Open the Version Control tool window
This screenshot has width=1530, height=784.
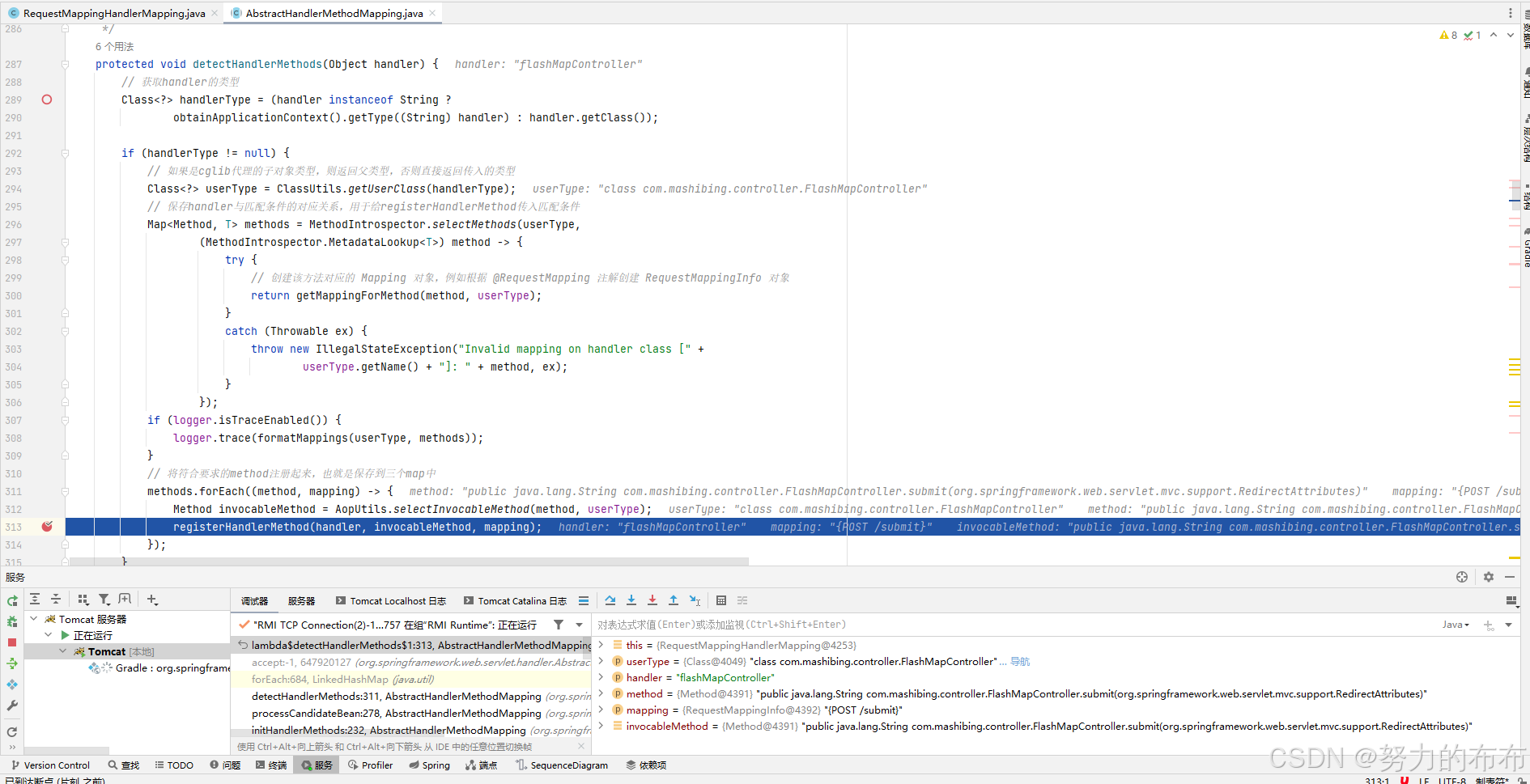tap(50, 765)
